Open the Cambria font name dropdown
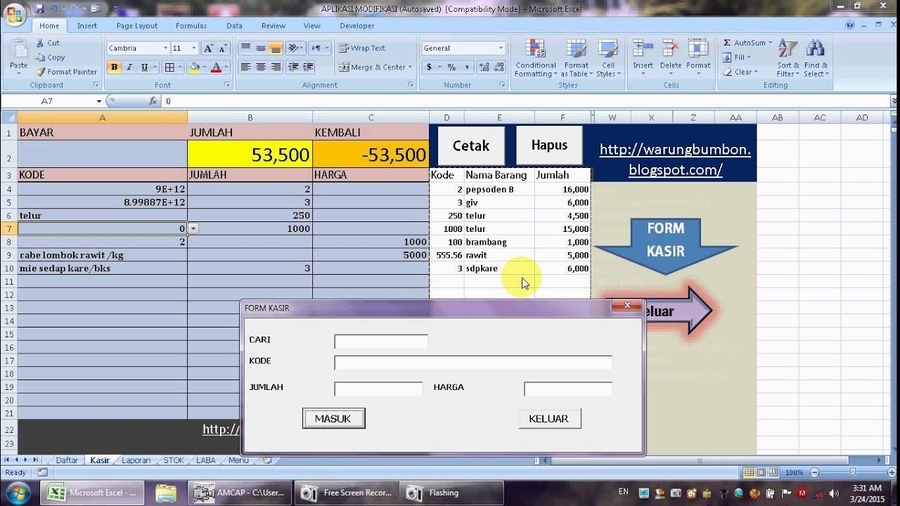 165,48
